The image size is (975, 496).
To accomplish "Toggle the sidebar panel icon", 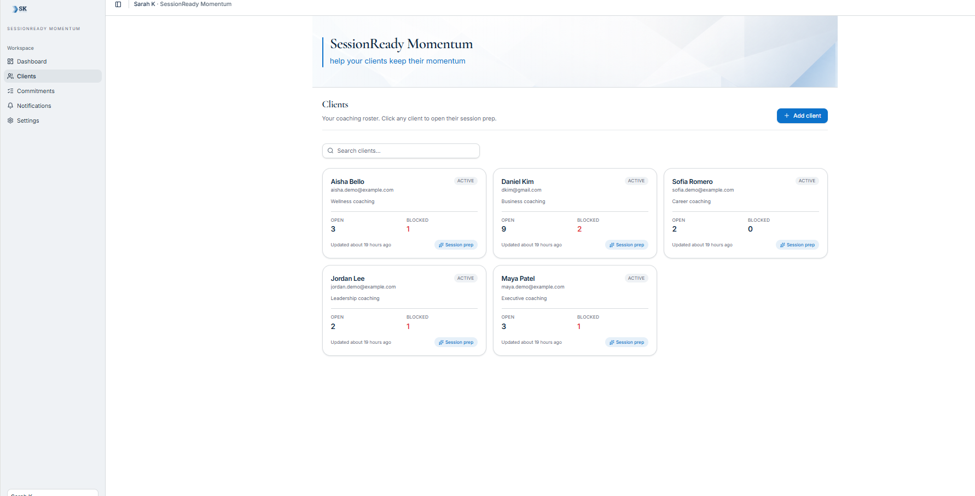I will 118,4.
